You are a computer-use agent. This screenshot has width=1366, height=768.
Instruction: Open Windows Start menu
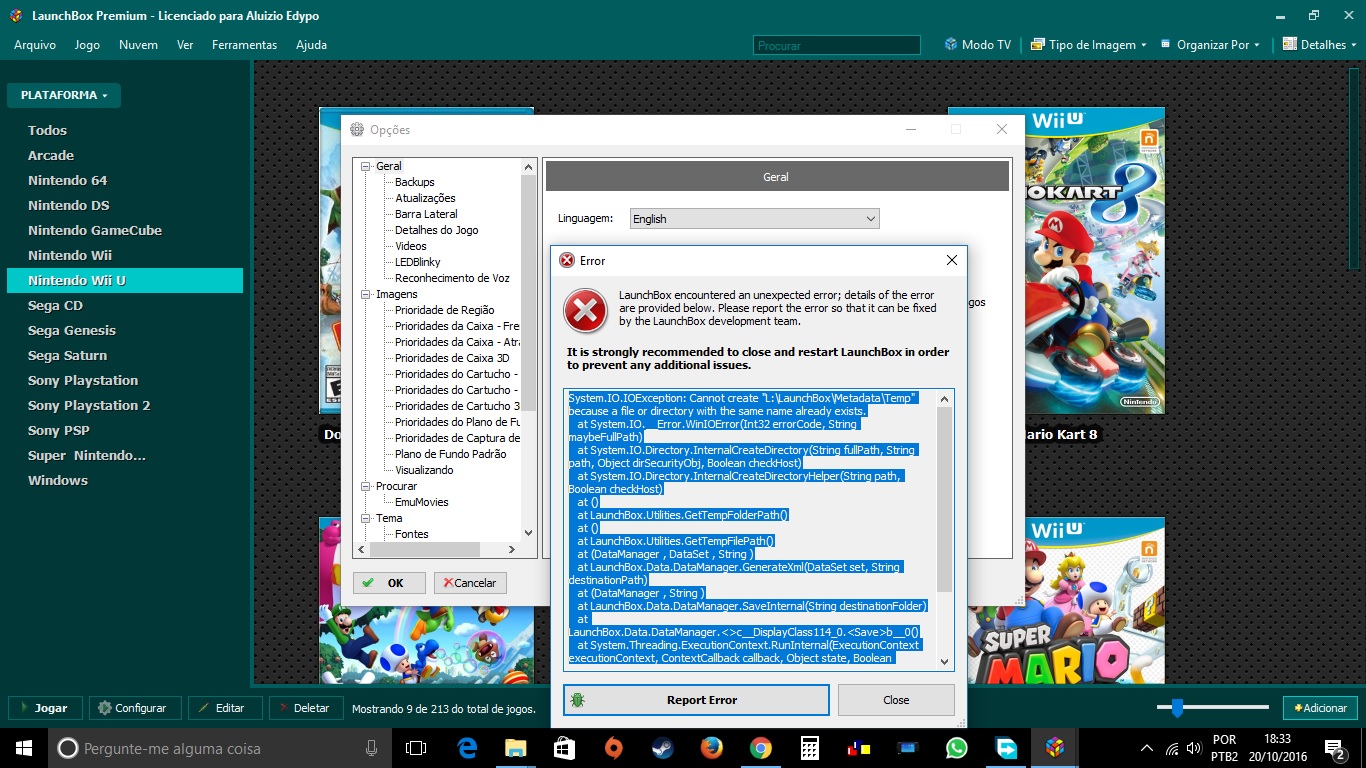23,748
